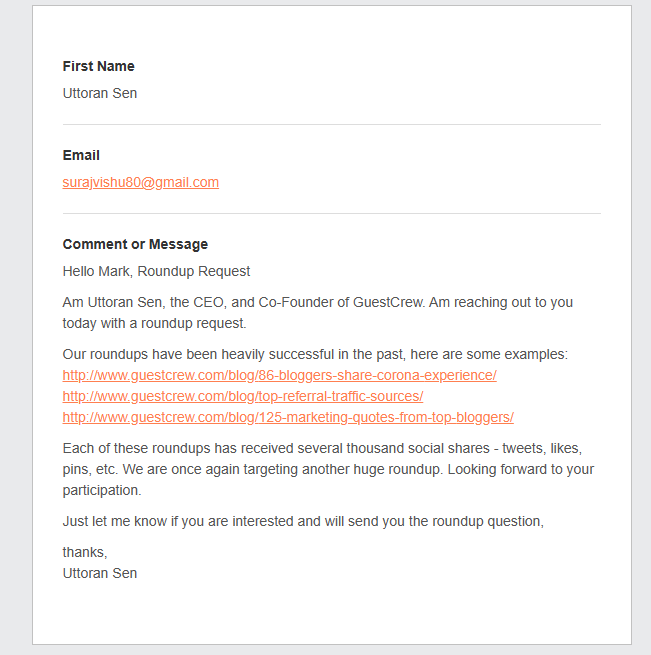The width and height of the screenshot is (651, 655).
Task: Click the "Our roundups have been heavily successful" line
Action: pyautogui.click(x=315, y=355)
